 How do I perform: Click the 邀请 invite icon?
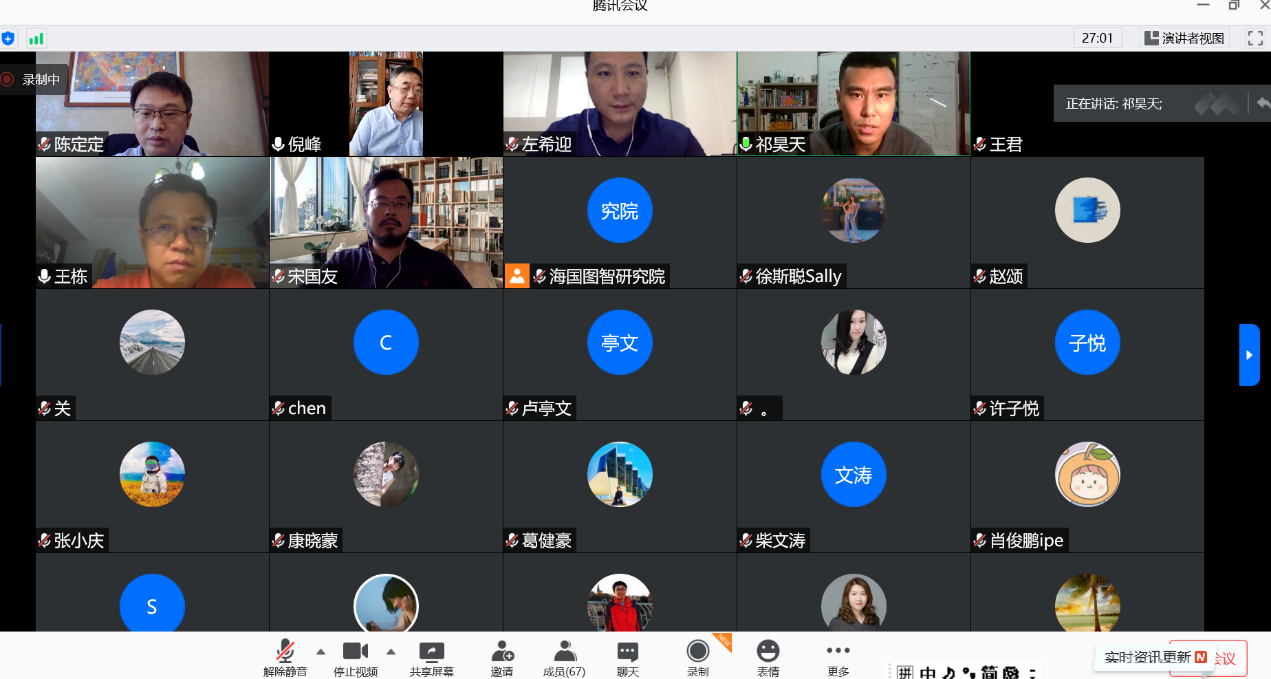[502, 656]
